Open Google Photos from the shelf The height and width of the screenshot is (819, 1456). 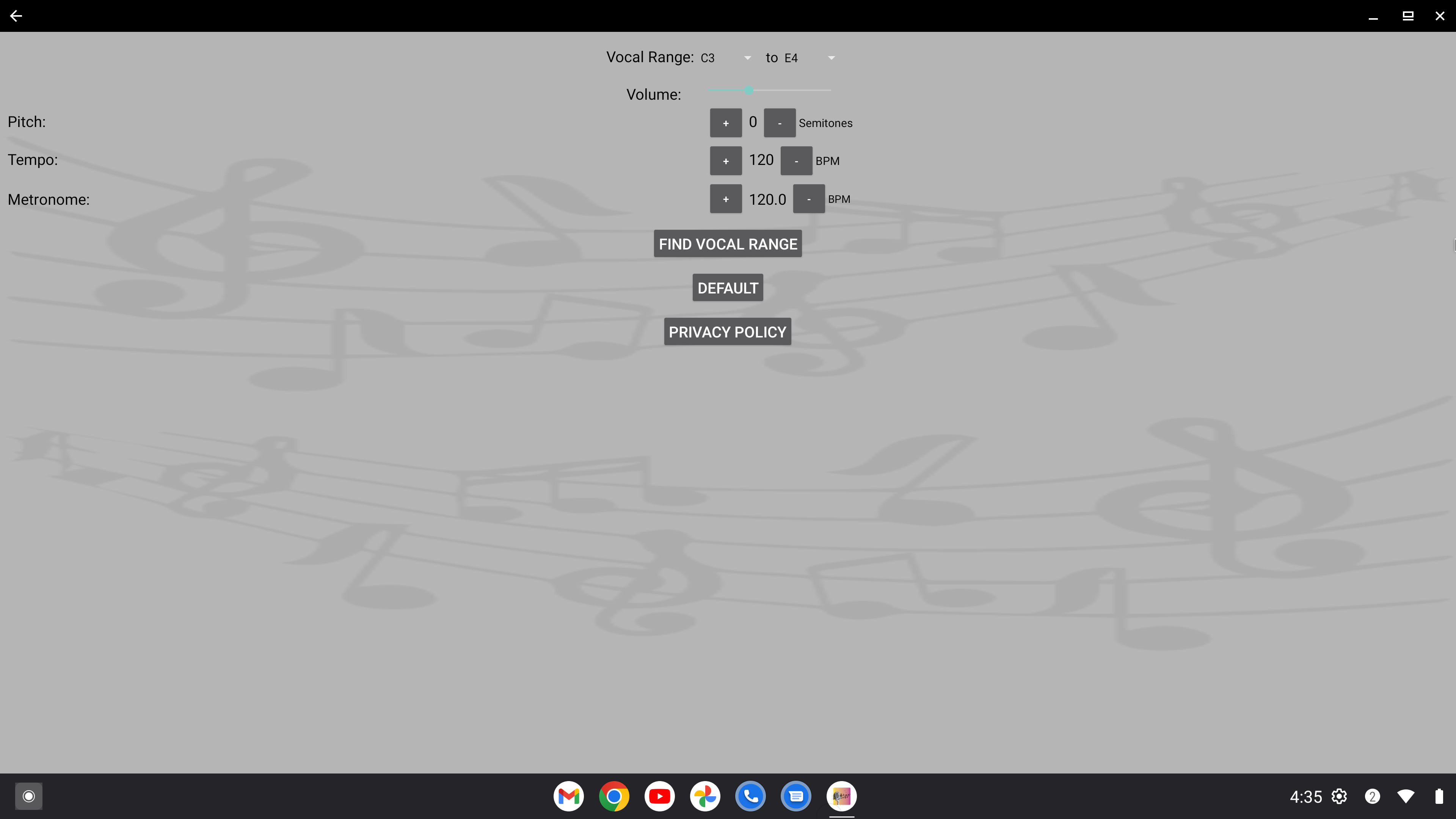tap(705, 796)
